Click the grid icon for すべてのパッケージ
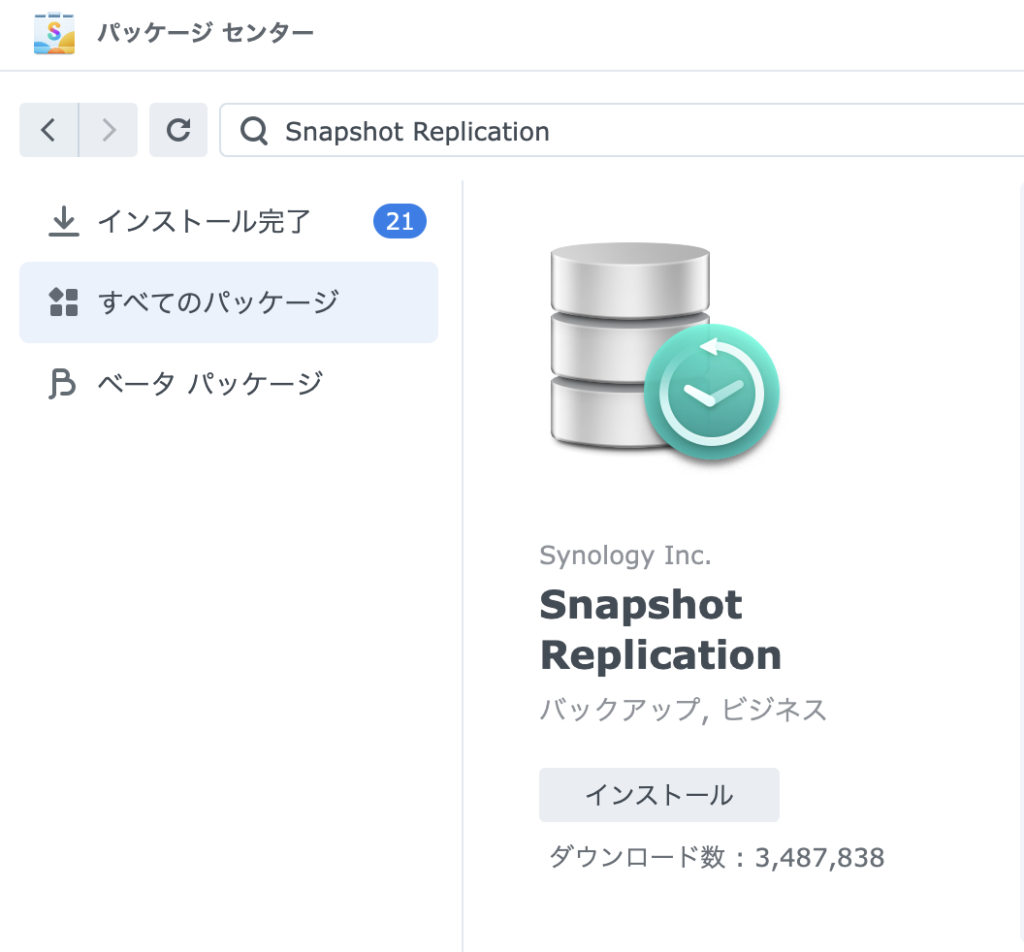 (64, 302)
